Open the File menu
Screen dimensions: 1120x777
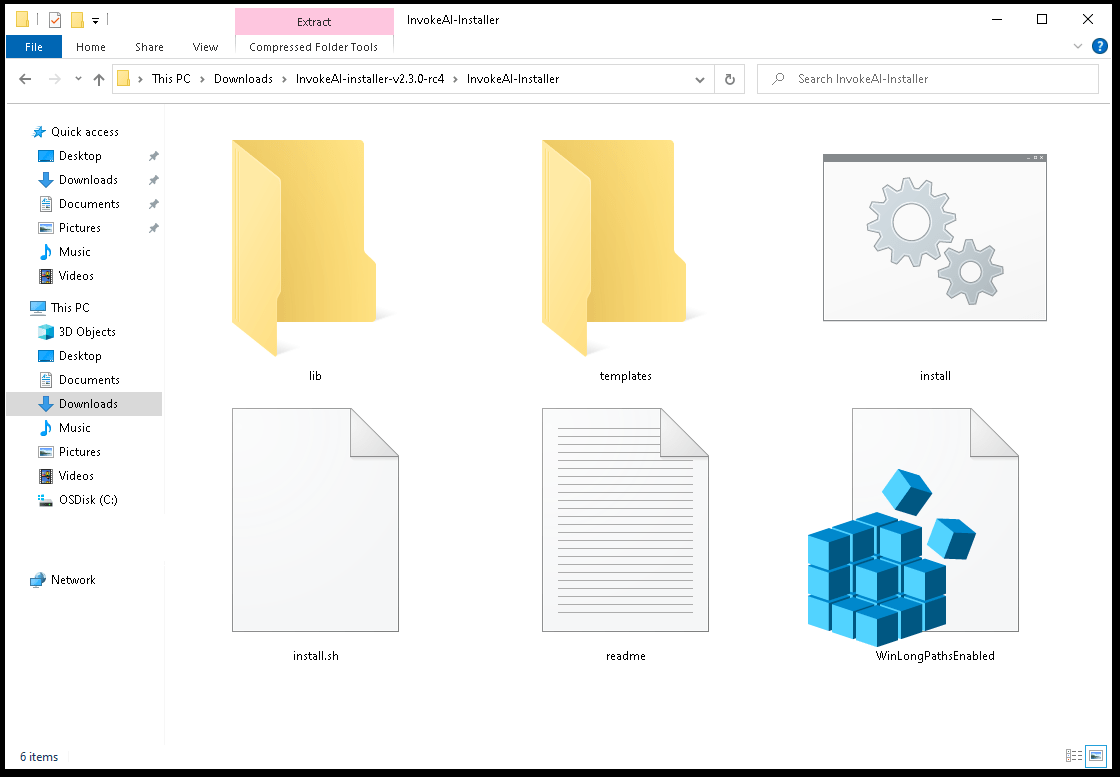coord(34,47)
